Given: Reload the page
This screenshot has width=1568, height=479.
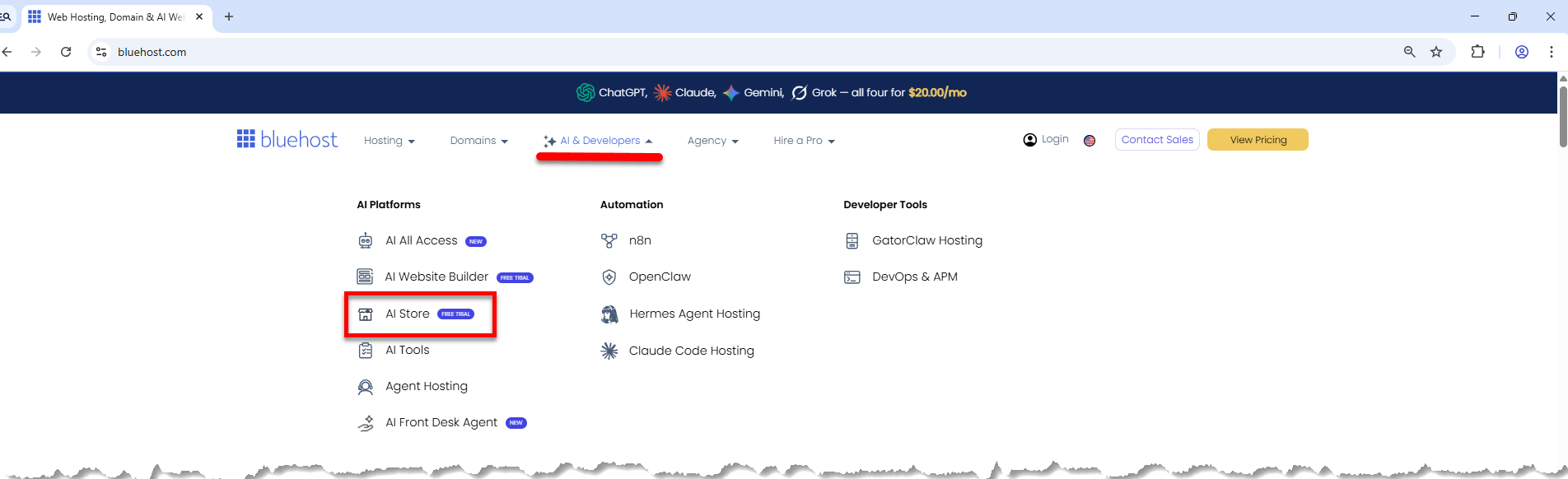Looking at the screenshot, I should (66, 52).
